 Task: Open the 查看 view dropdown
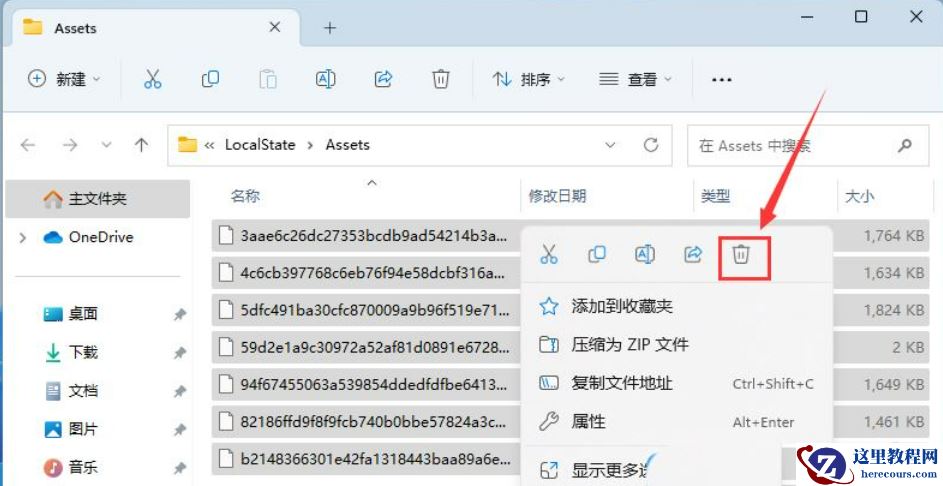point(635,79)
